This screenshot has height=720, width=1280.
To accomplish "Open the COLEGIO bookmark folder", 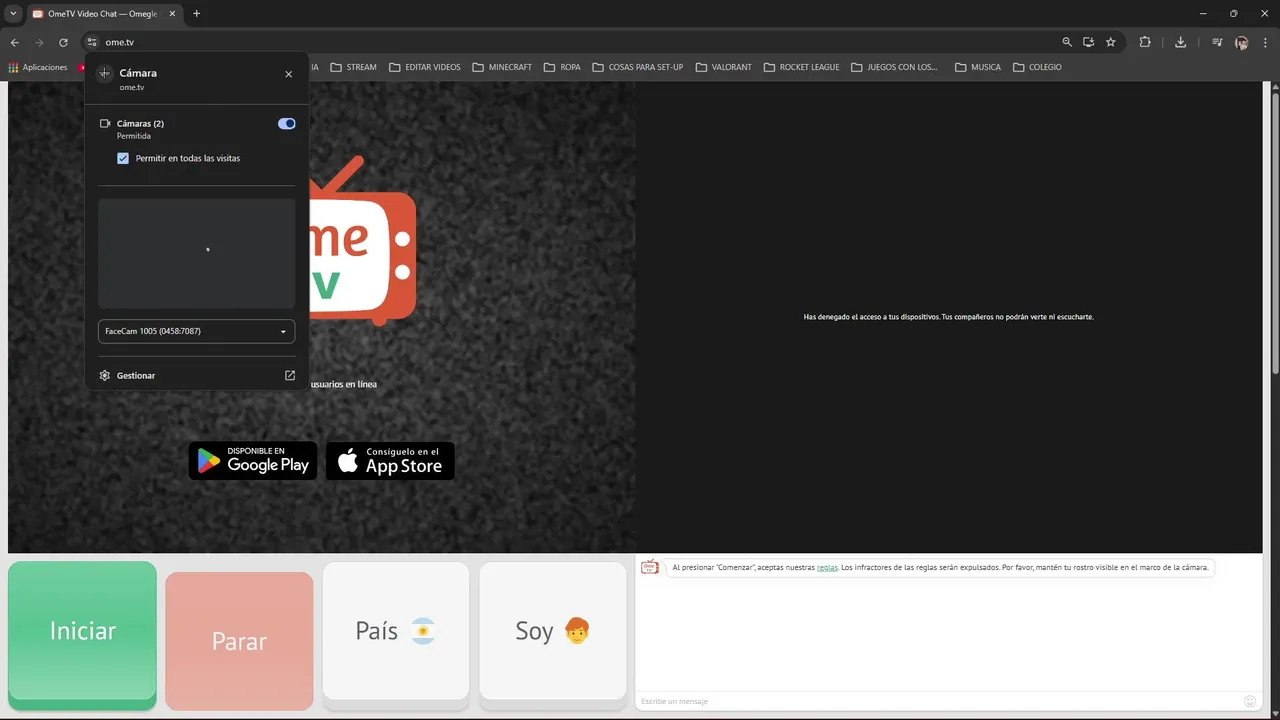I will tap(1038, 67).
